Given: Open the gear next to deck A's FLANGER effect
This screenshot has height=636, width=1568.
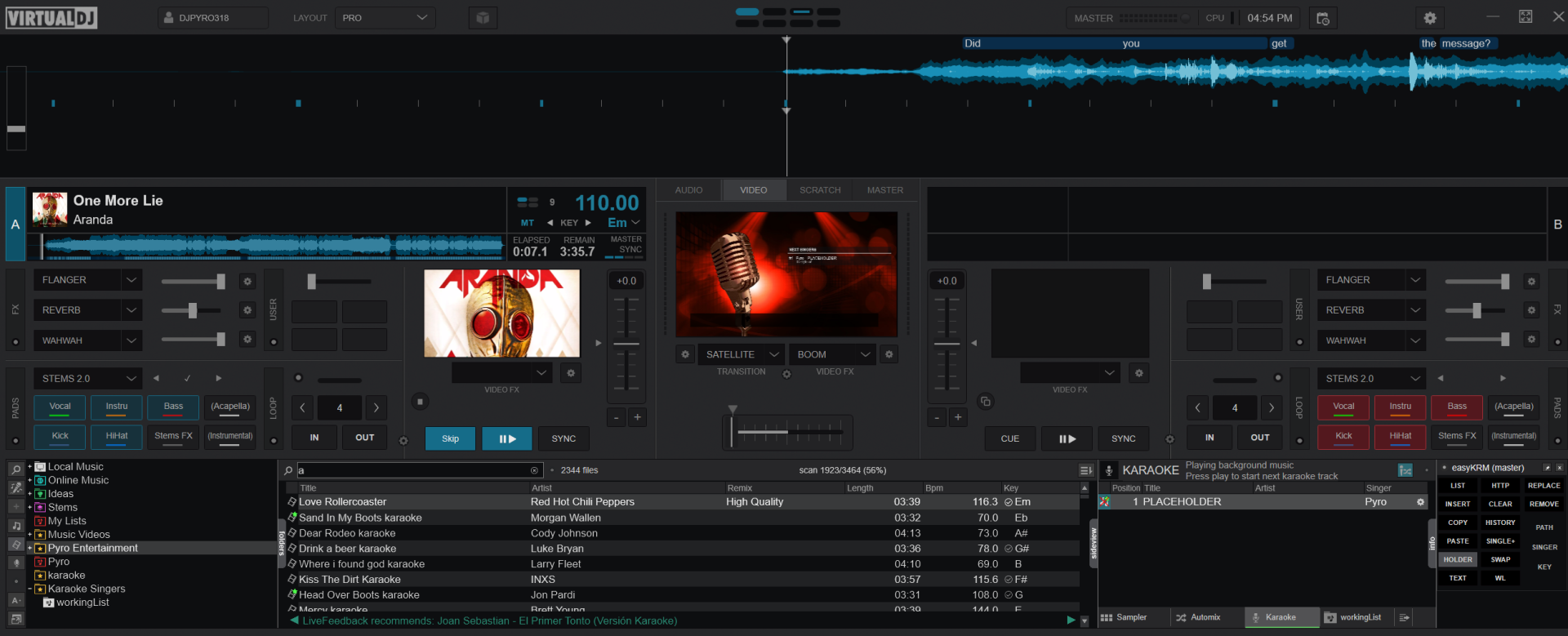Looking at the screenshot, I should 247,281.
